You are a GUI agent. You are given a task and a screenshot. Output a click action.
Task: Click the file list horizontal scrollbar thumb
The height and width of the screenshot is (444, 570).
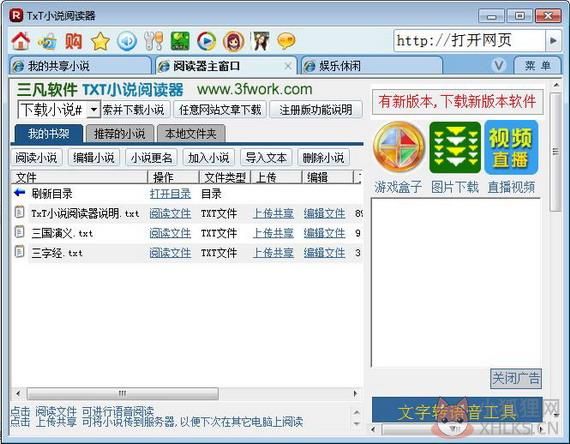click(x=123, y=393)
